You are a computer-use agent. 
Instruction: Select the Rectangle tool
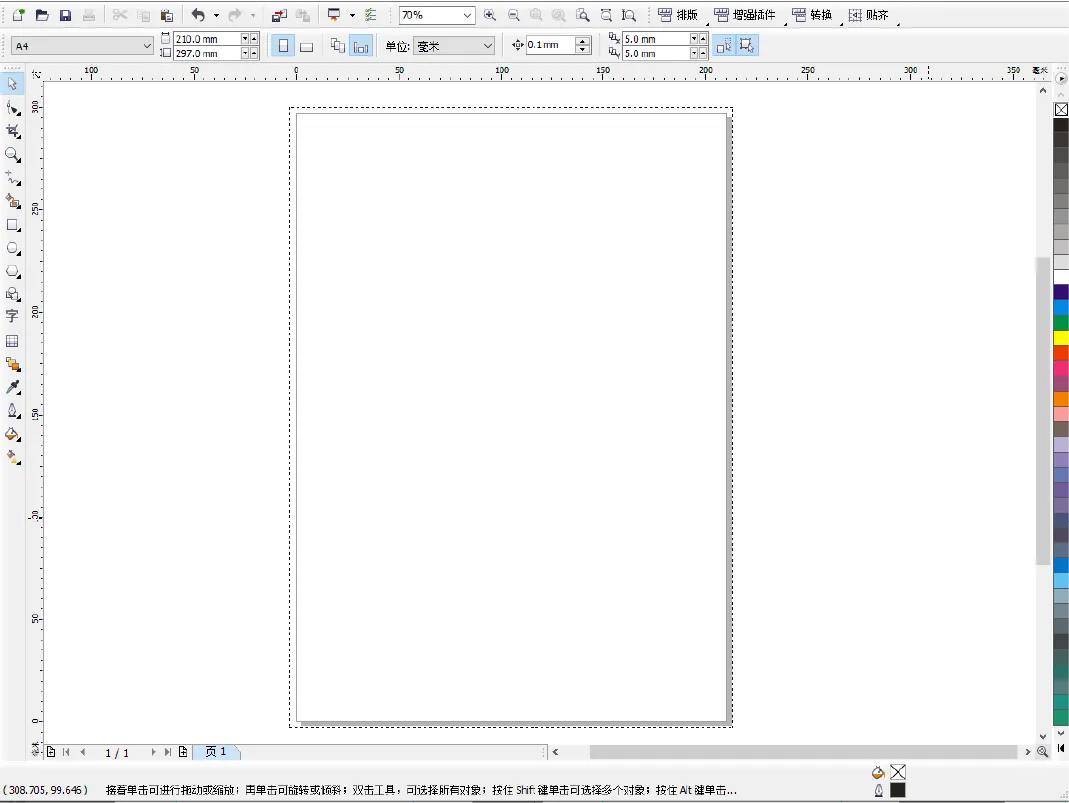12,225
